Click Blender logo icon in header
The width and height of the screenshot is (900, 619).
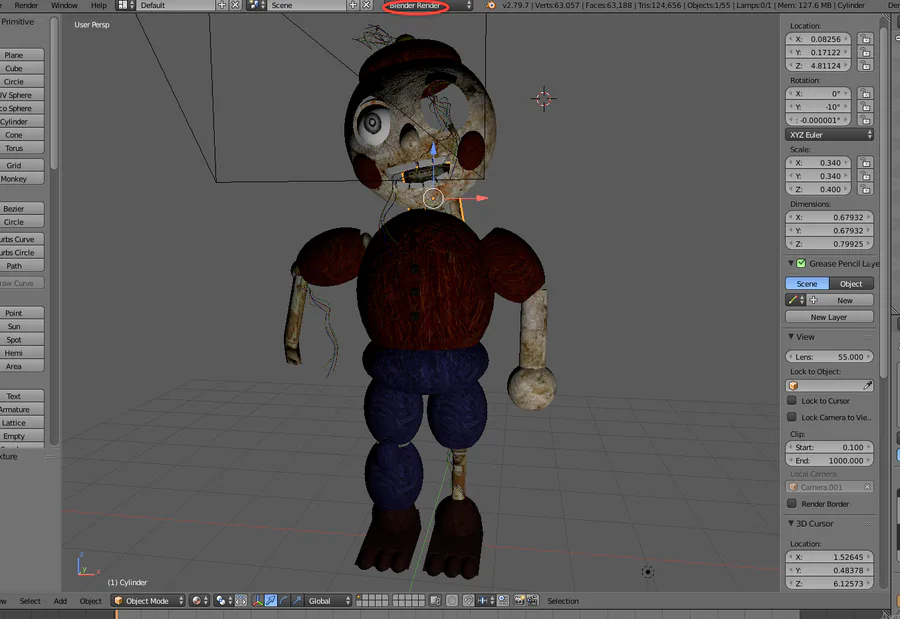[491, 5]
